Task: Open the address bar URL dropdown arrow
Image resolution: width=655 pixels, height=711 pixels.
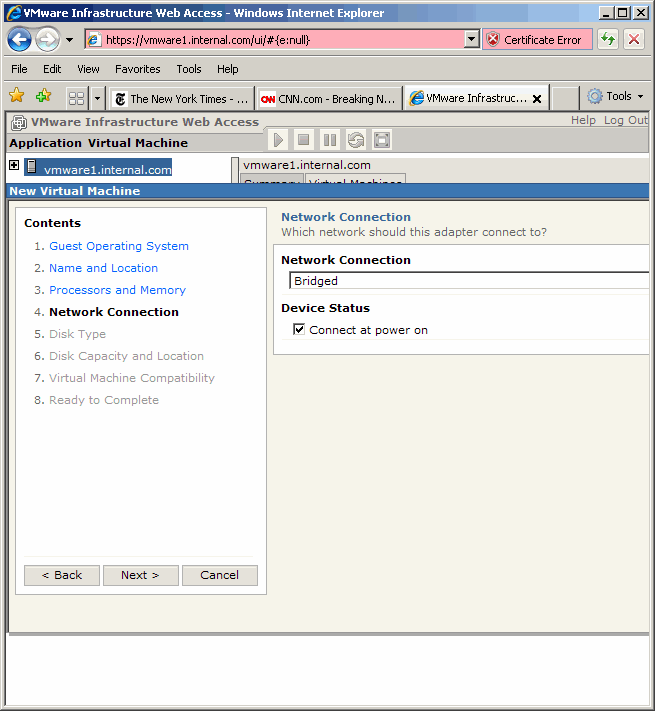Action: (x=472, y=40)
